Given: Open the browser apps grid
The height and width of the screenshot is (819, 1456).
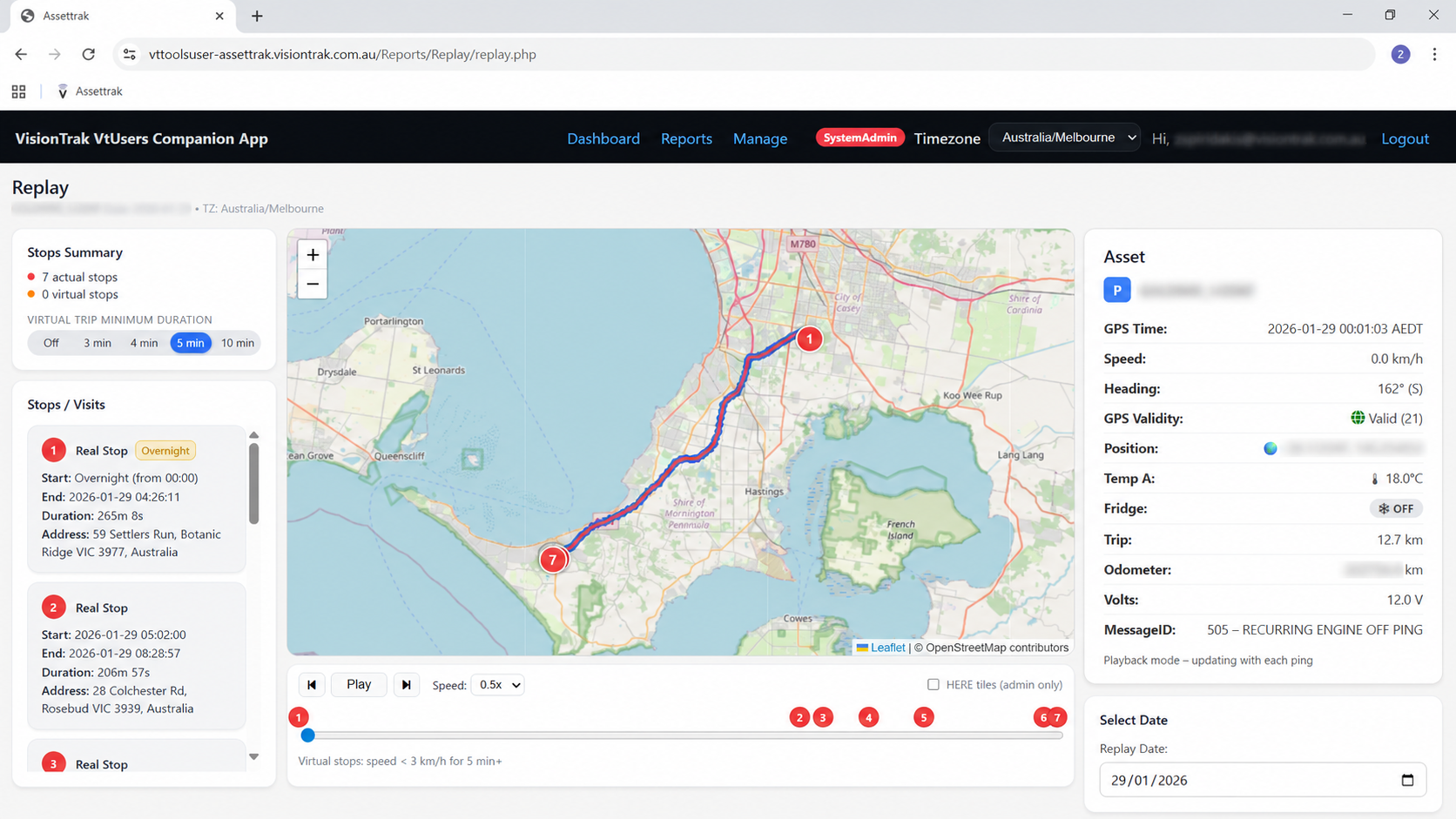Looking at the screenshot, I should point(18,91).
